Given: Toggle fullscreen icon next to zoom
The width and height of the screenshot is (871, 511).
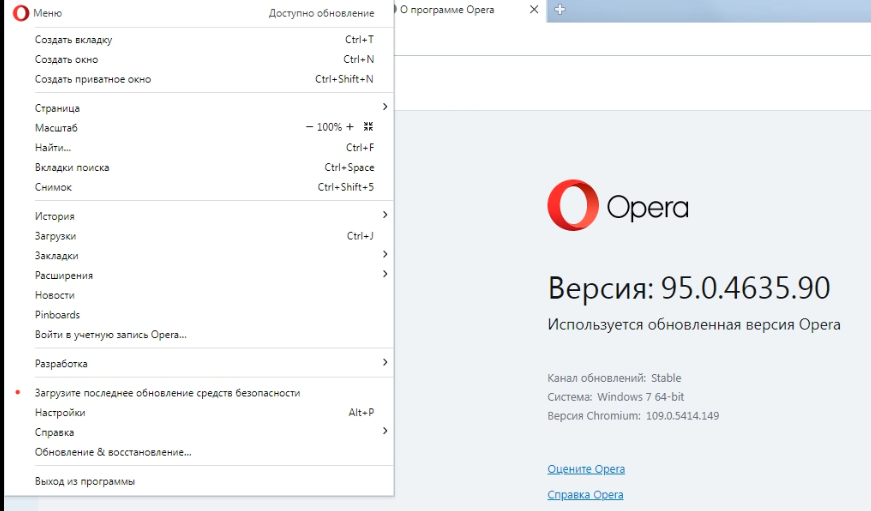Looking at the screenshot, I should click(x=368, y=127).
